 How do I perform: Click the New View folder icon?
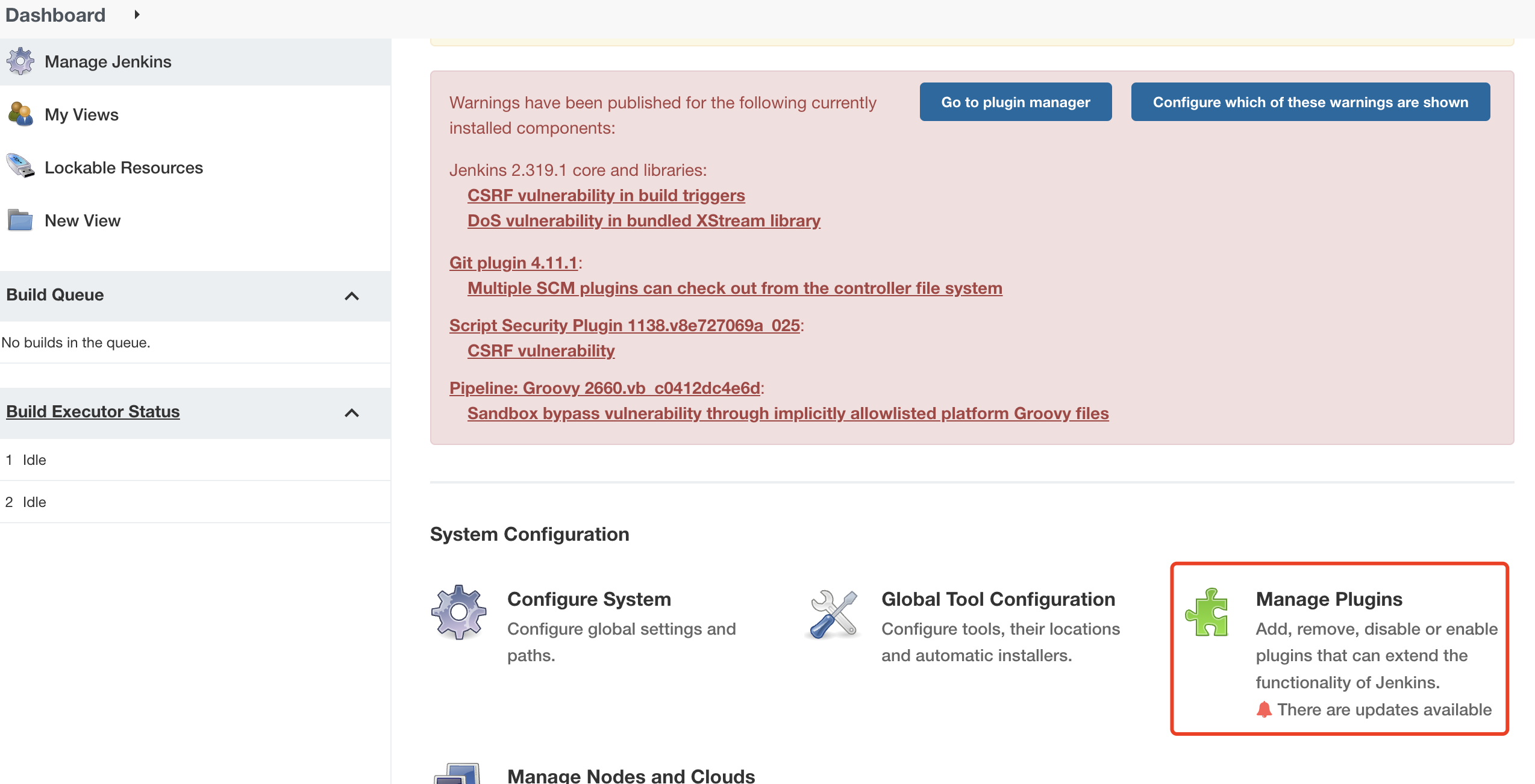[x=20, y=220]
